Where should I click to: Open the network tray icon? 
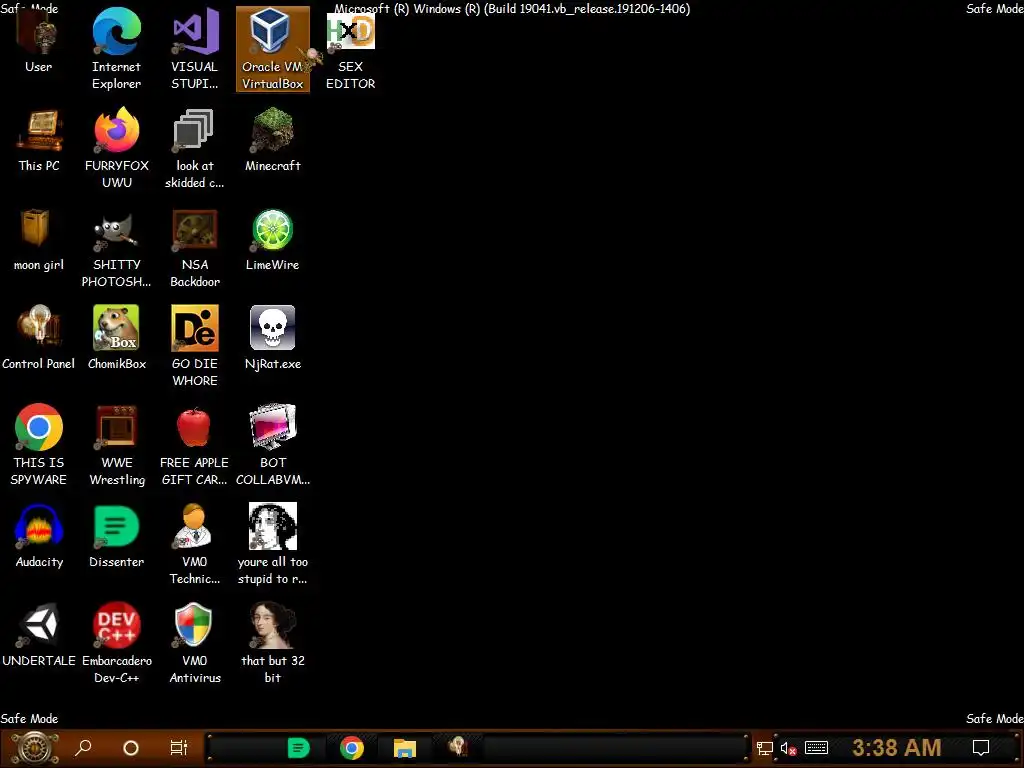tap(765, 748)
